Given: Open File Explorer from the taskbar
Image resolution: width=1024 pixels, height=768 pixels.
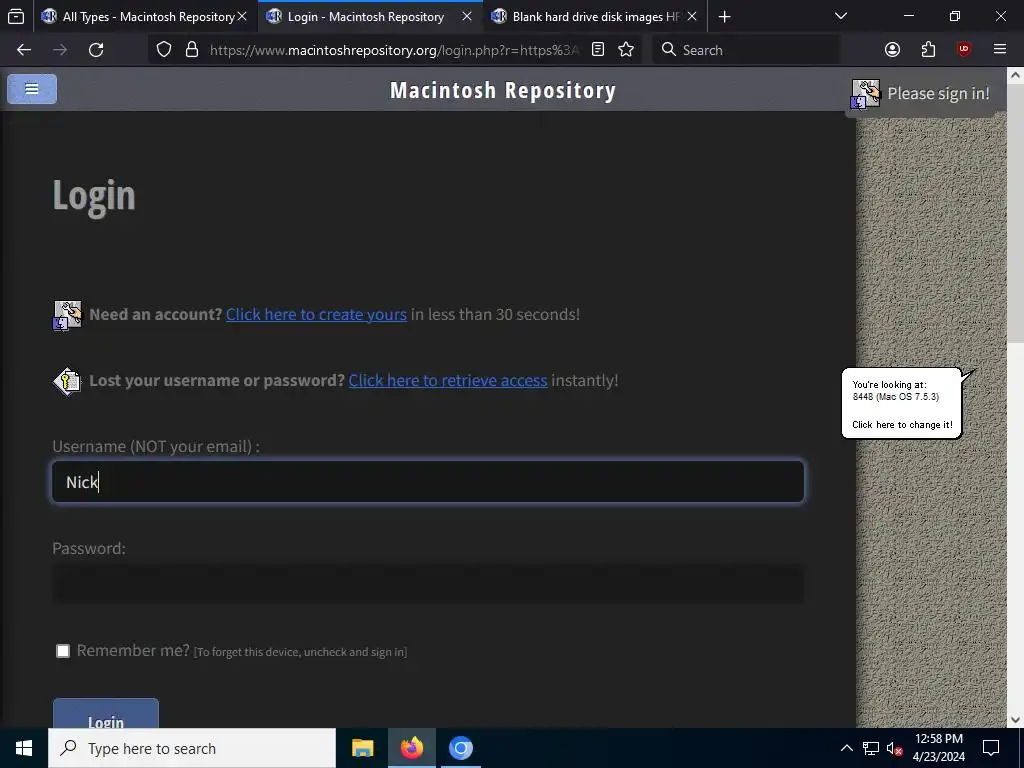Looking at the screenshot, I should pos(362,748).
